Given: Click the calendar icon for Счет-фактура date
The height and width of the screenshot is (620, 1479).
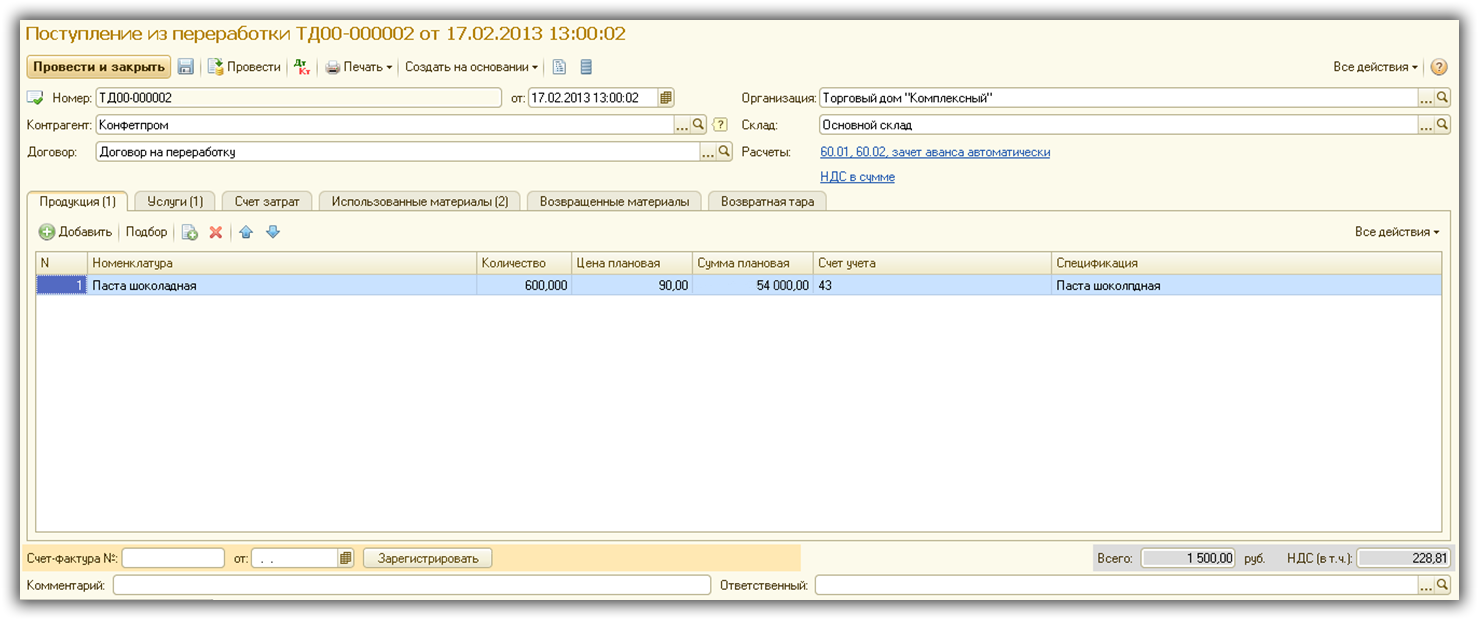Looking at the screenshot, I should tap(346, 558).
